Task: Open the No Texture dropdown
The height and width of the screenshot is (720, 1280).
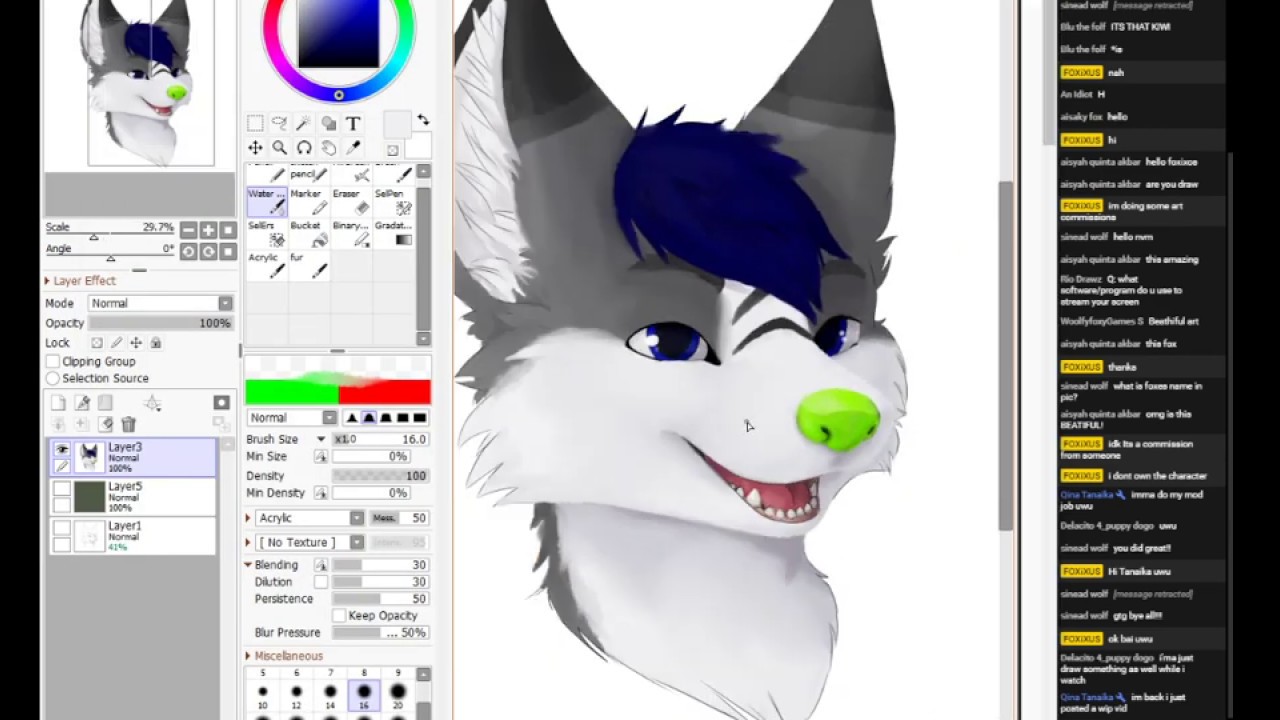Action: [x=310, y=542]
